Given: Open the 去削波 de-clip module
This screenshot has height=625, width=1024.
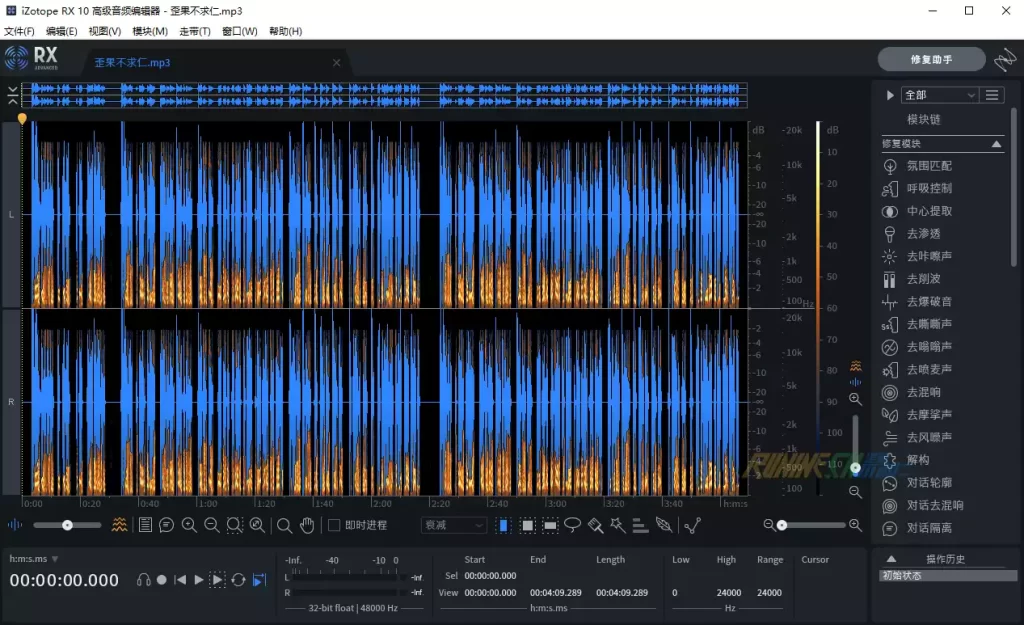Looking at the screenshot, I should (x=923, y=278).
